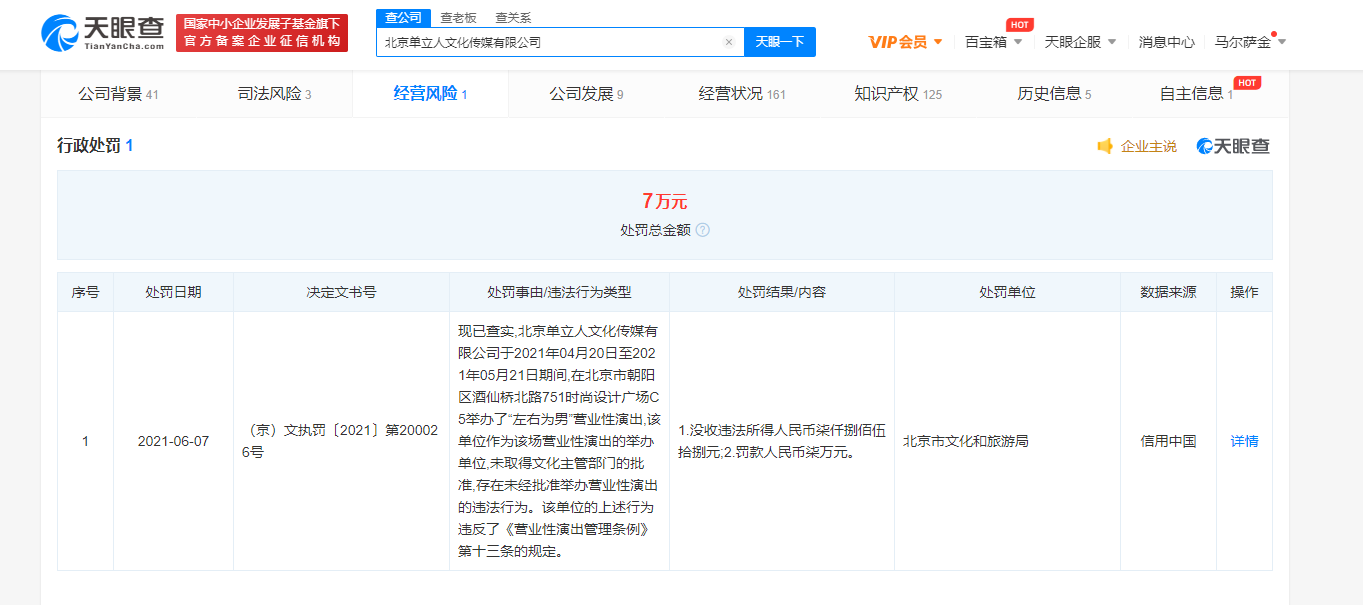Clear the search box with X icon
The width and height of the screenshot is (1363, 605).
point(729,42)
